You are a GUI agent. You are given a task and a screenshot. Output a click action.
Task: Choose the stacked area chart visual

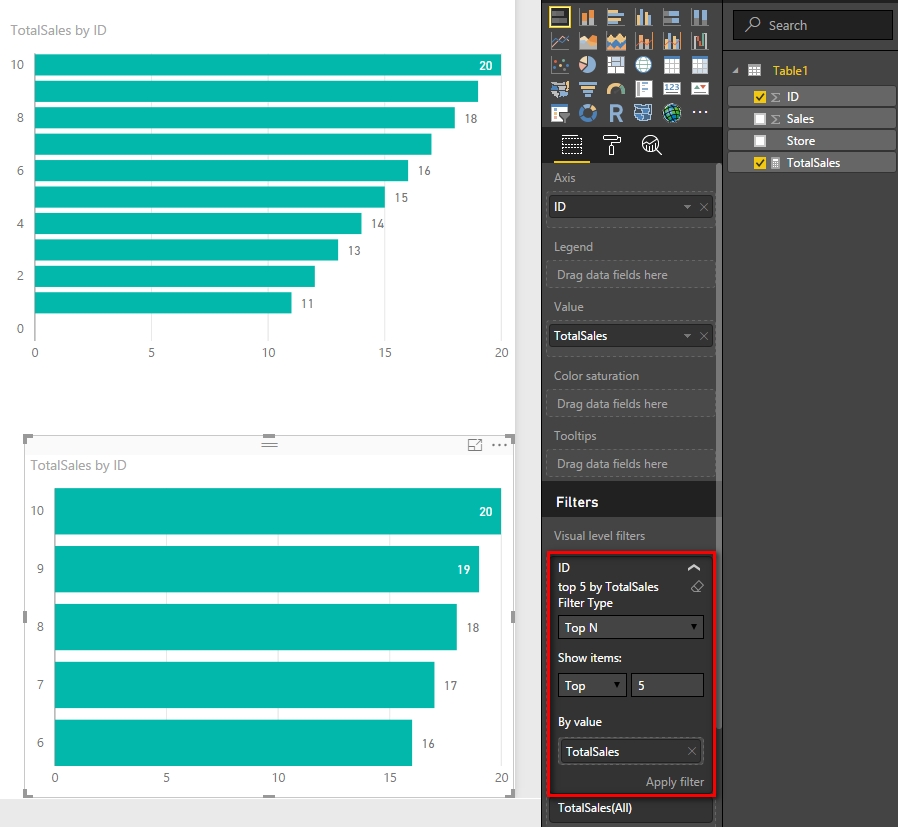(x=616, y=41)
